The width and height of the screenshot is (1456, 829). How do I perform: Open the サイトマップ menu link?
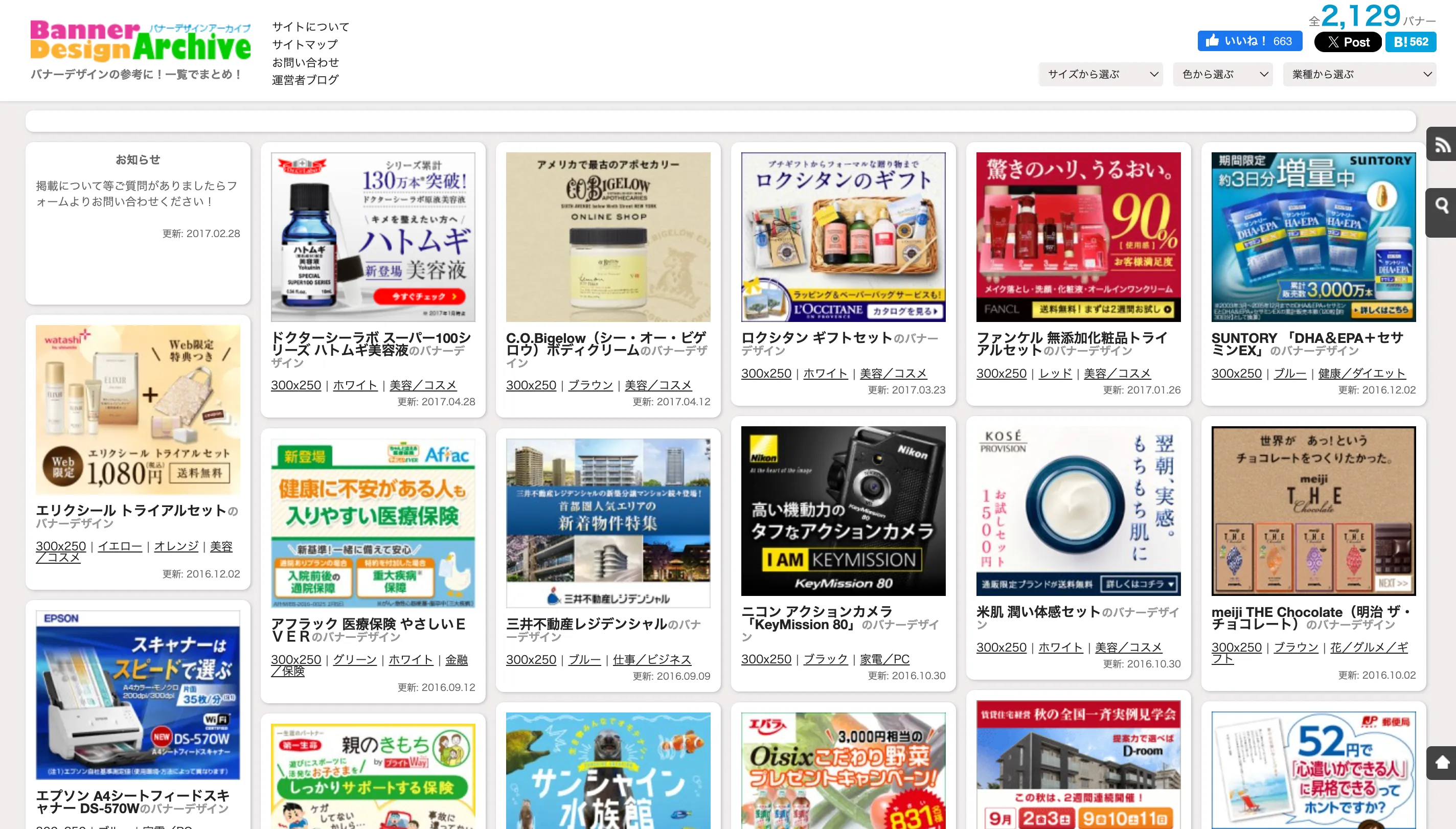point(305,44)
